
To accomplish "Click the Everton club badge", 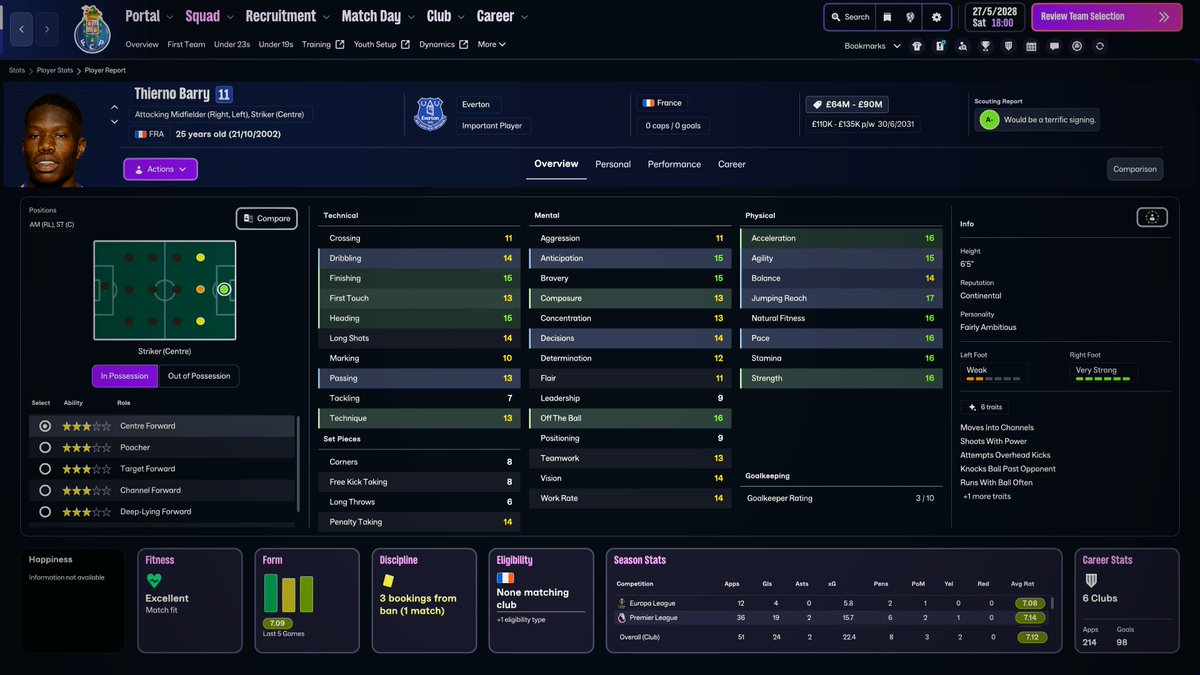I will (x=430, y=114).
